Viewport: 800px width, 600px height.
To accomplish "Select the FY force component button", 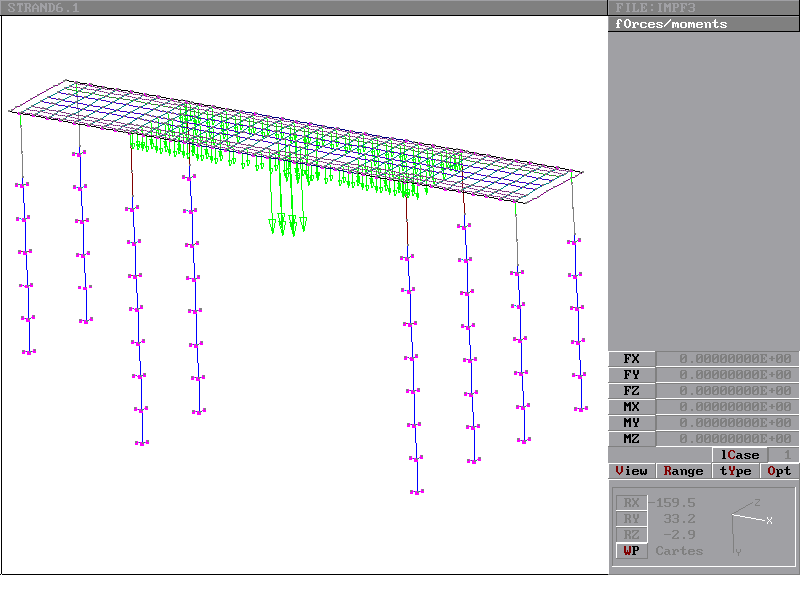I will pos(631,375).
